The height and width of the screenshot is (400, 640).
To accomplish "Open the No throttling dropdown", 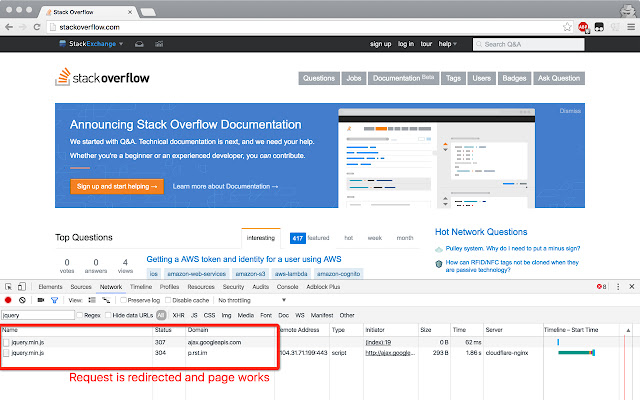I will coord(252,300).
